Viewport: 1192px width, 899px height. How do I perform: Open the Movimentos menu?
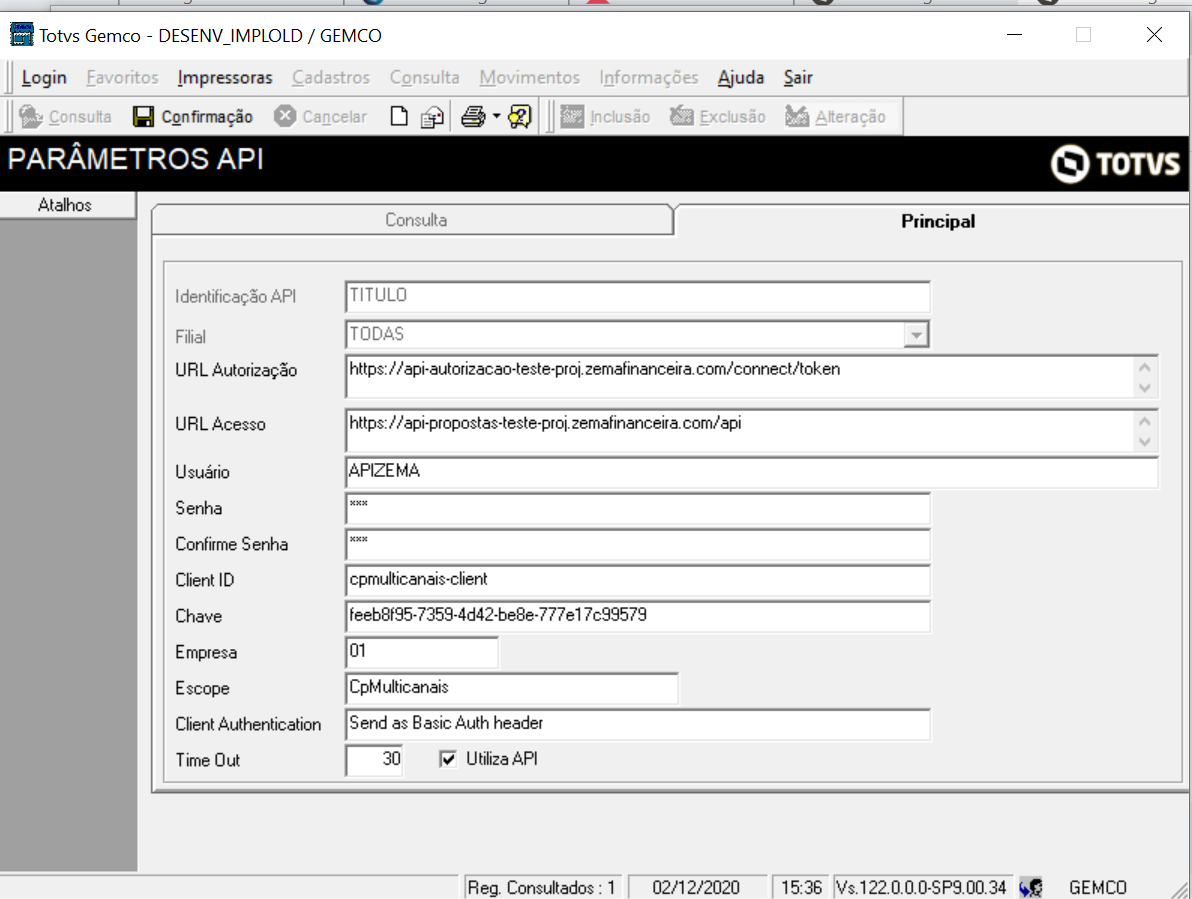529,78
